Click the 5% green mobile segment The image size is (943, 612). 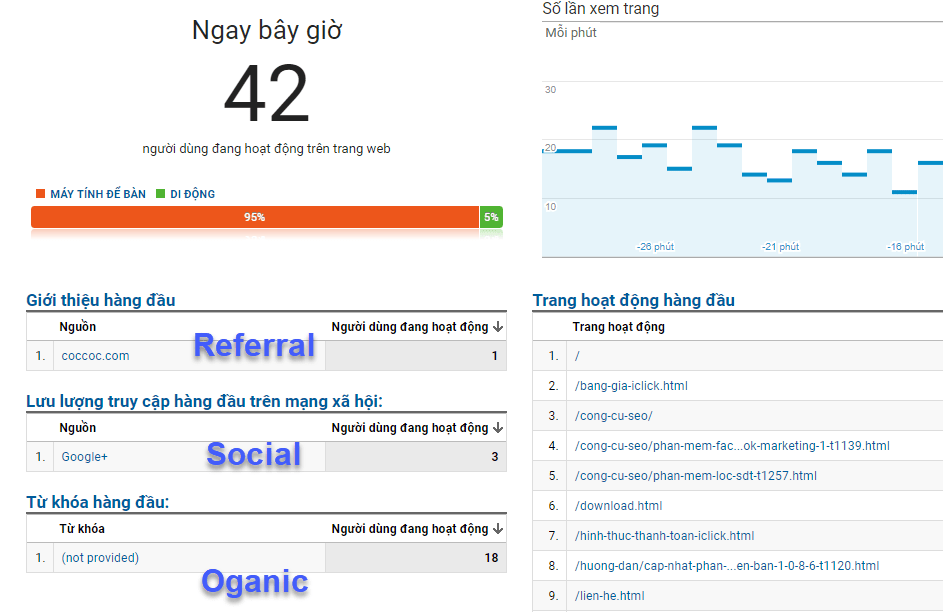490,216
